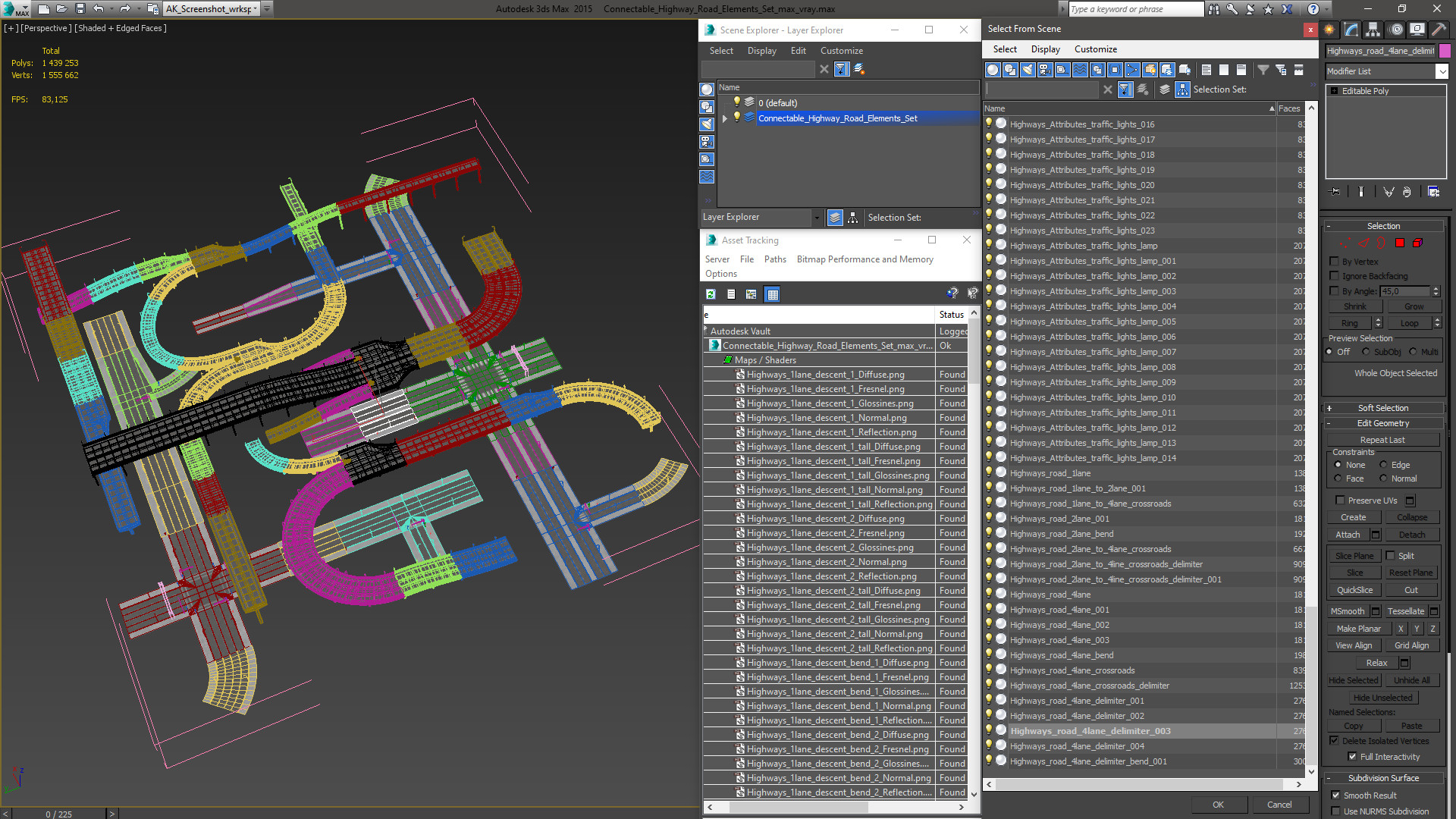The width and height of the screenshot is (1456, 819).
Task: Click Refresh icon in Asset Tracking toolbar
Action: click(x=711, y=294)
